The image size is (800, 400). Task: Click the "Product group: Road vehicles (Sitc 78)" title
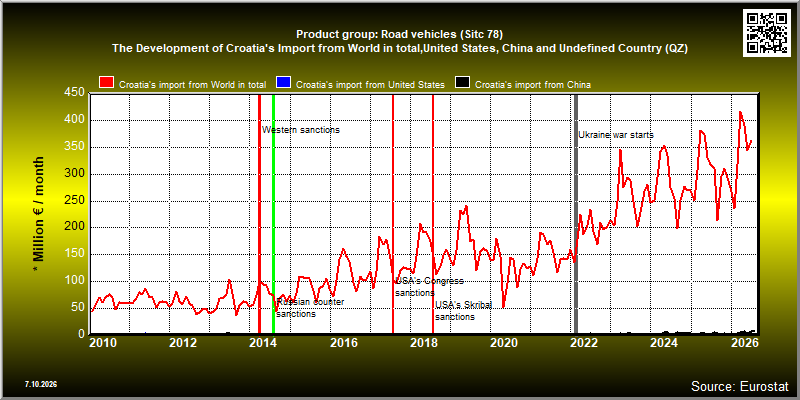(399, 35)
